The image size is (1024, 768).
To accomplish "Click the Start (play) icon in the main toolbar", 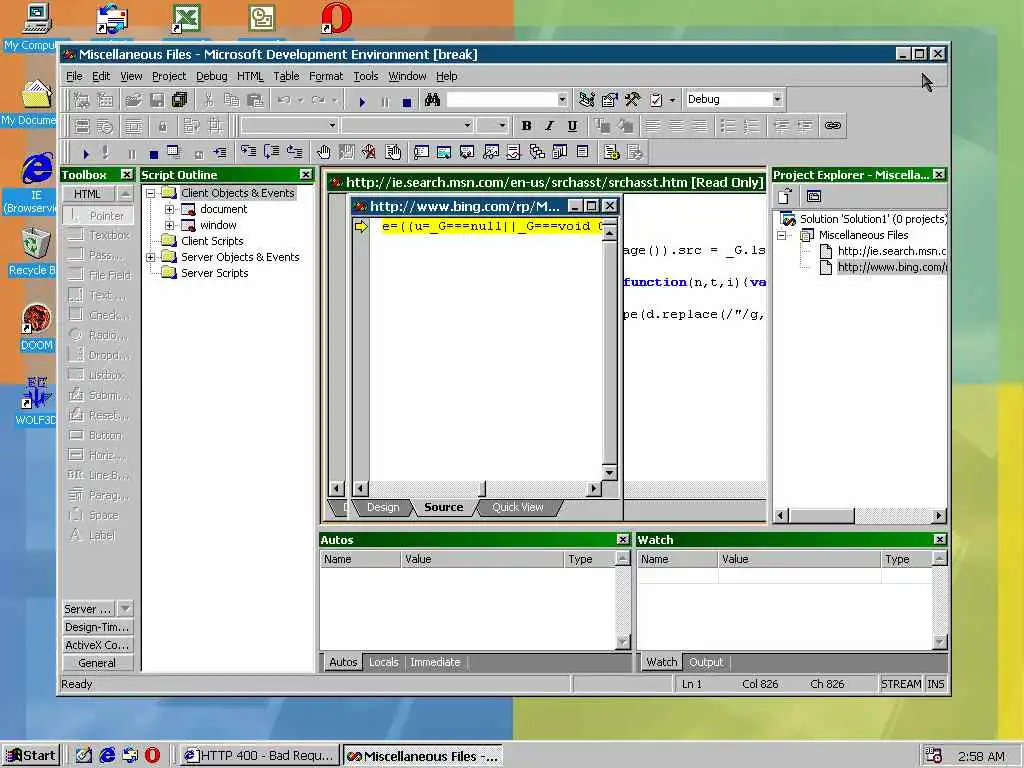I will (362, 101).
